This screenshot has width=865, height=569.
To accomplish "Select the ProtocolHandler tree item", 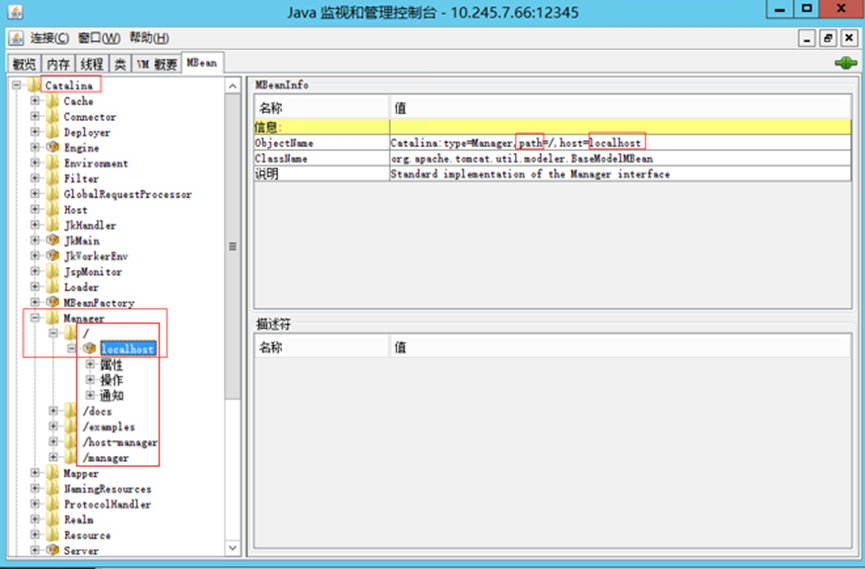I will (x=108, y=504).
